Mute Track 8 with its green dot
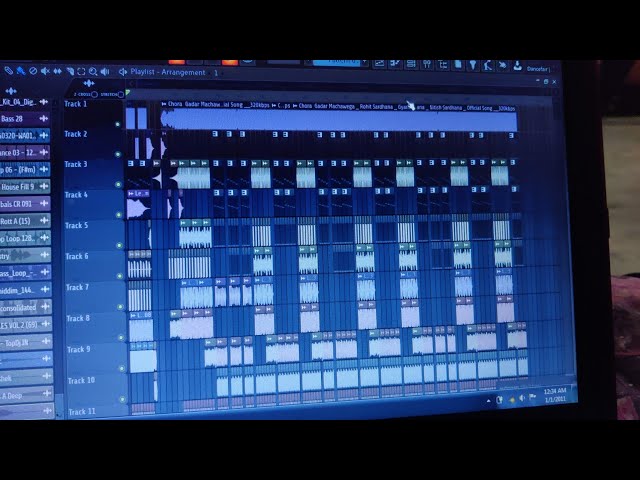Viewport: 640px width, 480px height. pyautogui.click(x=121, y=338)
